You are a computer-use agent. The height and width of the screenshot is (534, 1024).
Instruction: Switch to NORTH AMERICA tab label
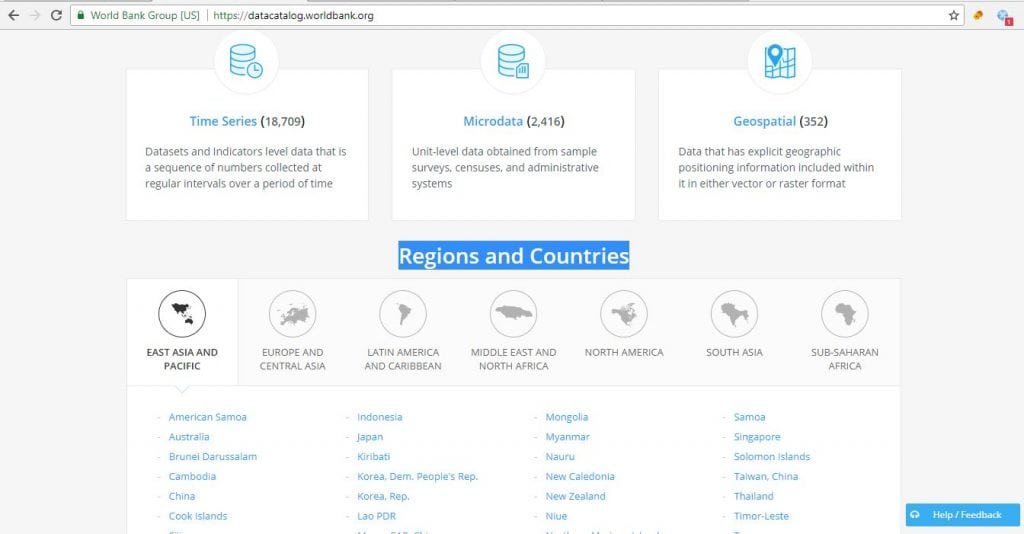click(x=624, y=353)
